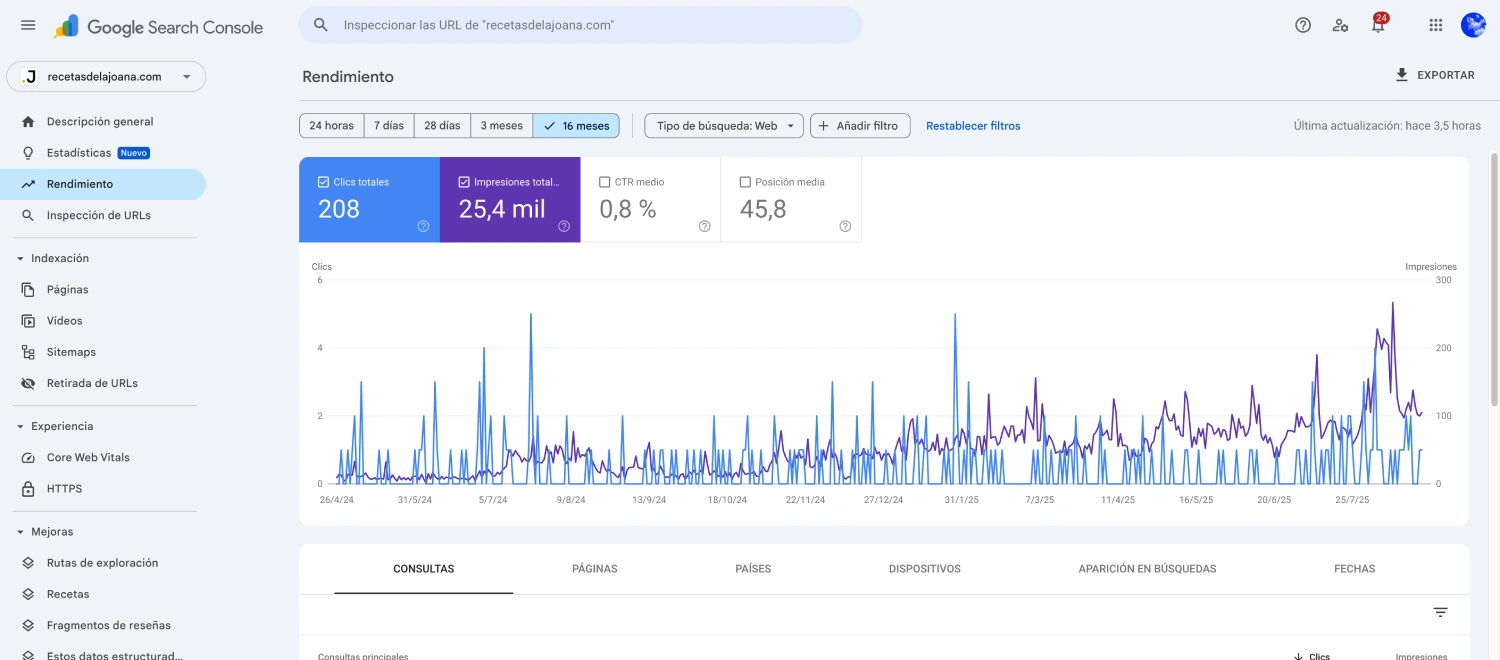Open the notifications bell with 24 badge
This screenshot has width=1500, height=660.
point(1379,24)
